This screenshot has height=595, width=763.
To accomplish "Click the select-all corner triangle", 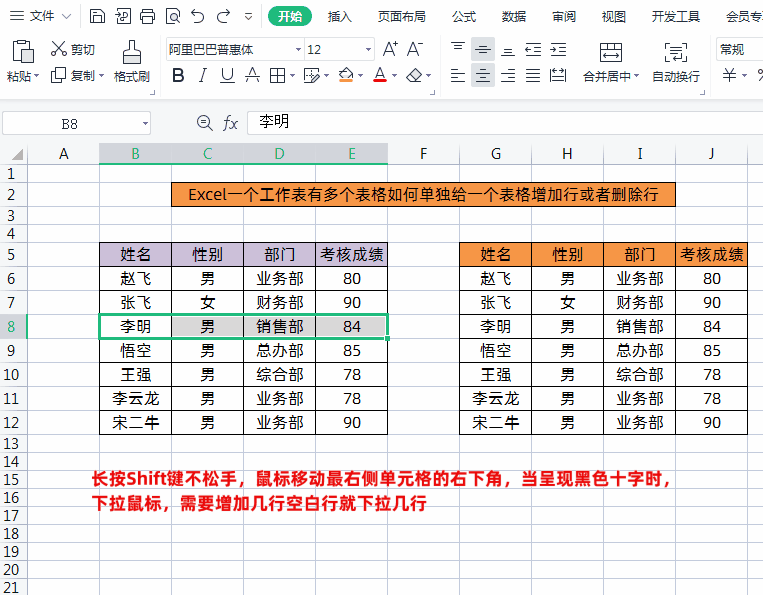I will point(18,155).
